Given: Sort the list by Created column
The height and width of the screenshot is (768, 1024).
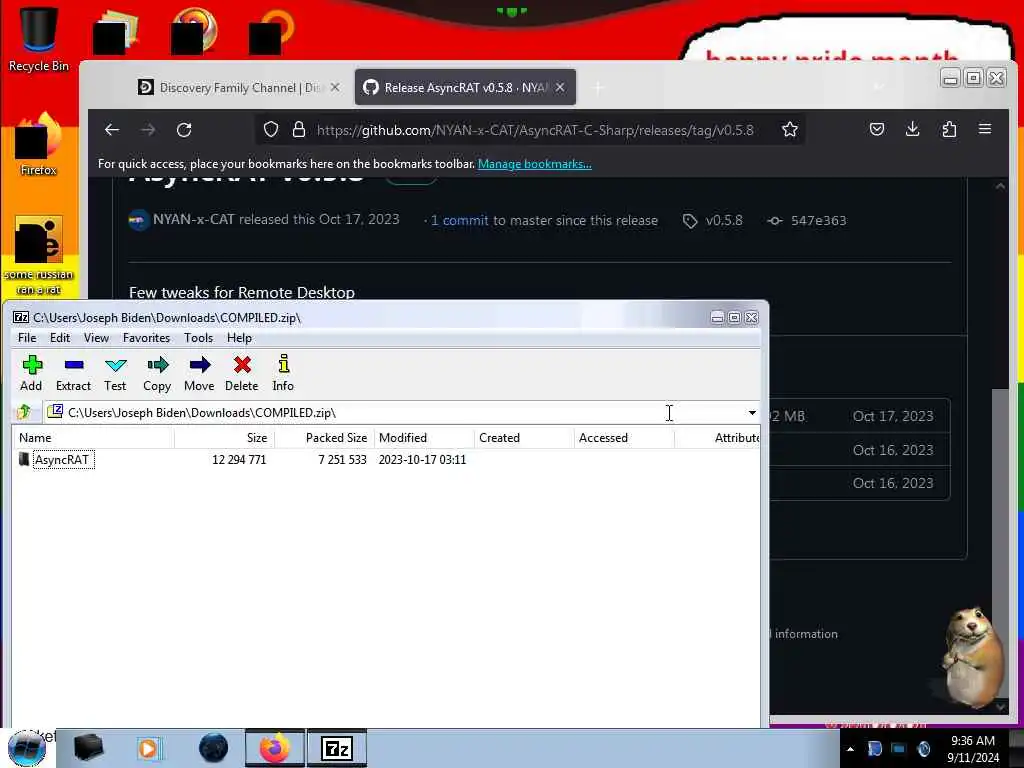Looking at the screenshot, I should coord(524,438).
